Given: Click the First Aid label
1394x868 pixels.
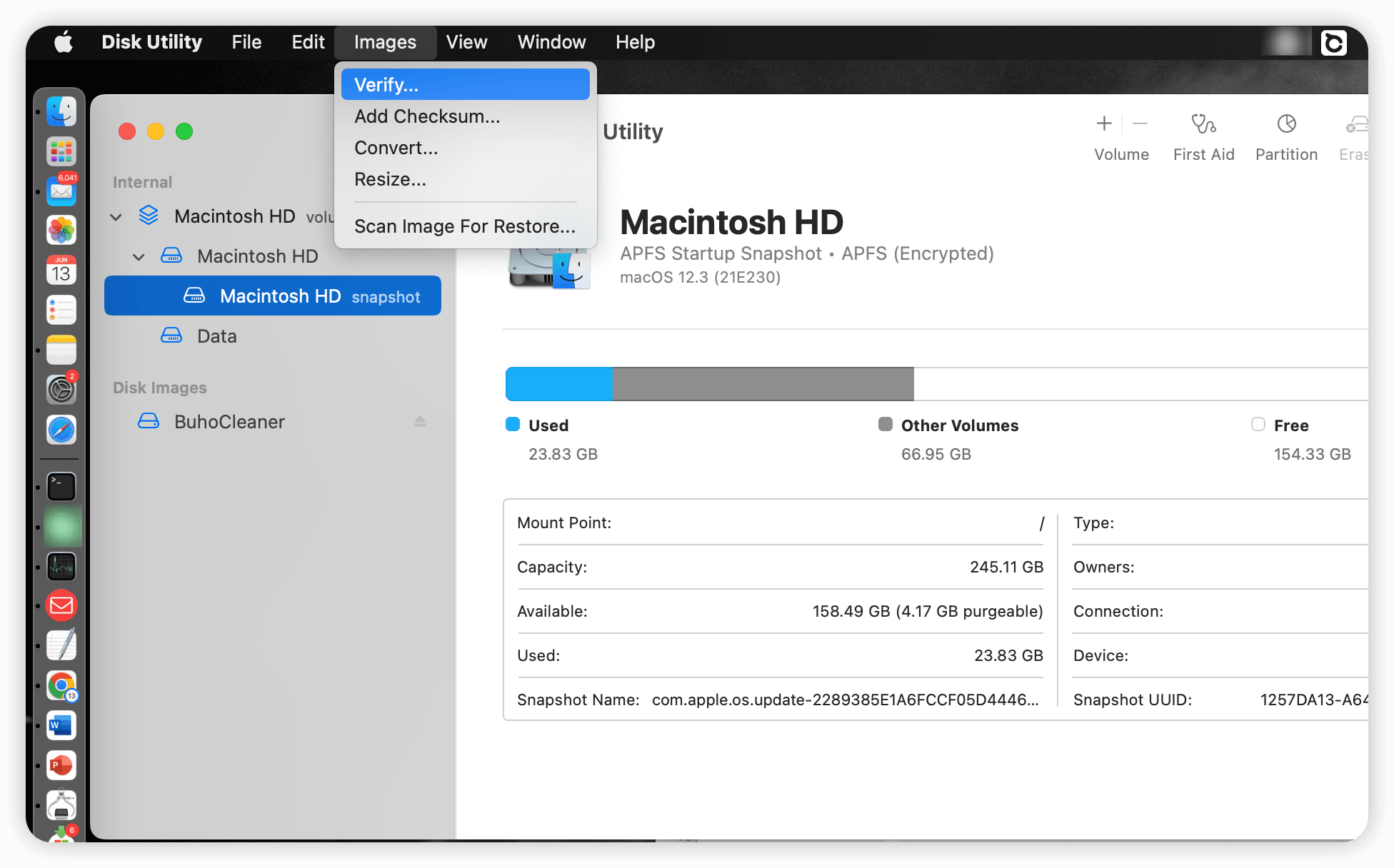Looking at the screenshot, I should 1203,155.
